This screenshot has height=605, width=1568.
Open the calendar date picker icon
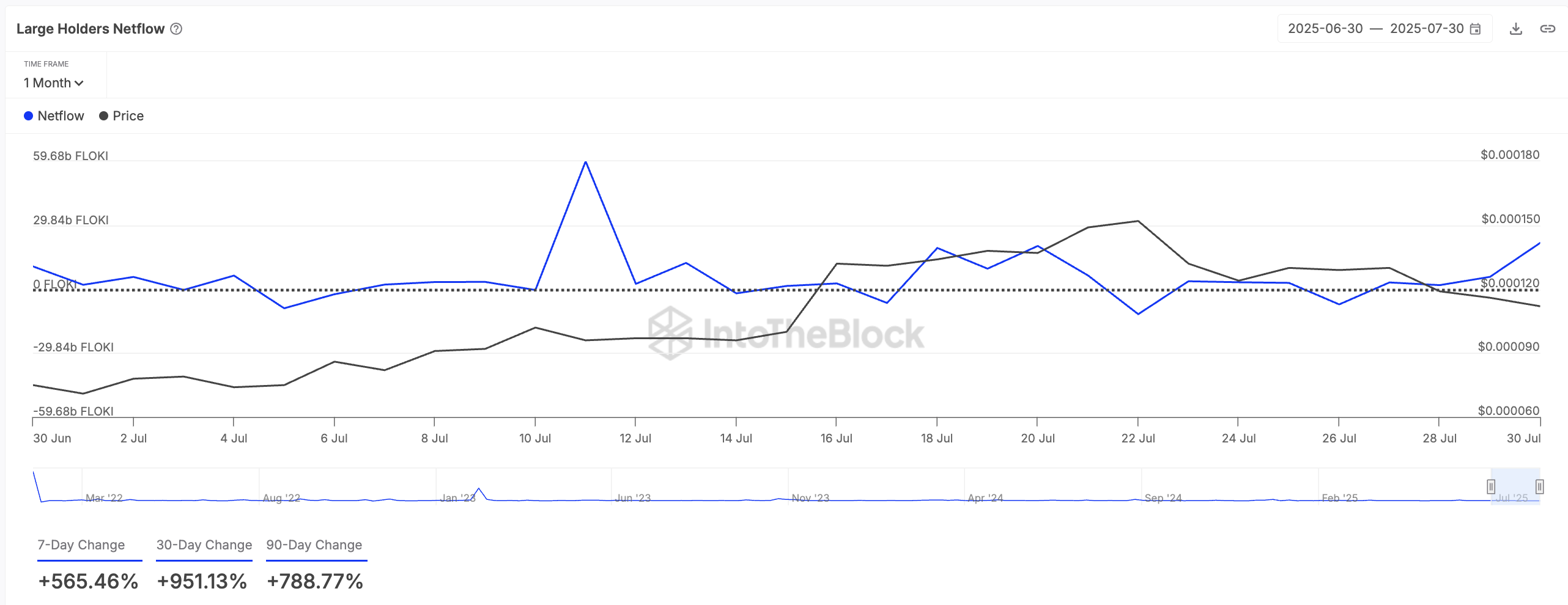click(x=1475, y=29)
